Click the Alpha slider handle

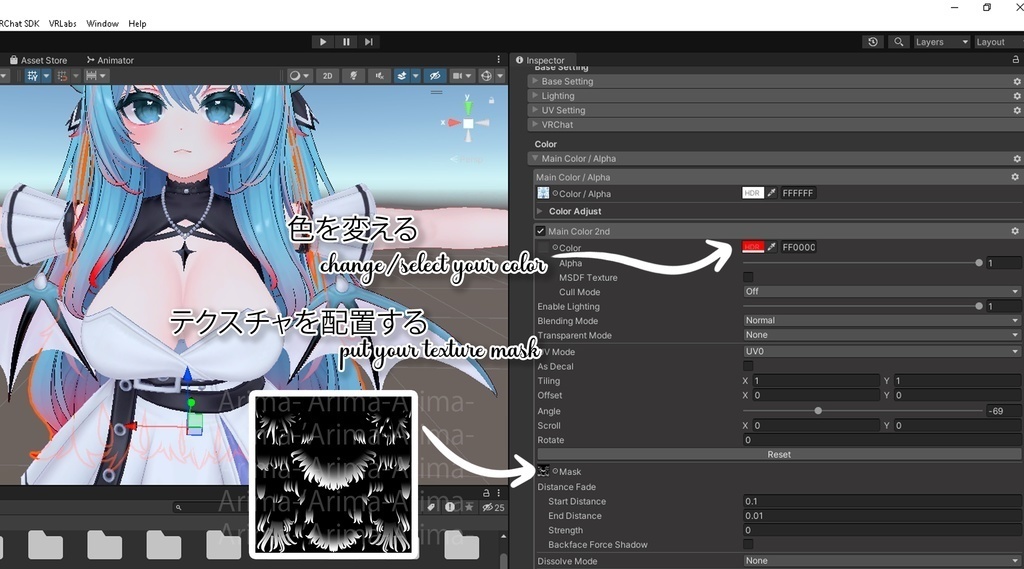click(x=979, y=263)
